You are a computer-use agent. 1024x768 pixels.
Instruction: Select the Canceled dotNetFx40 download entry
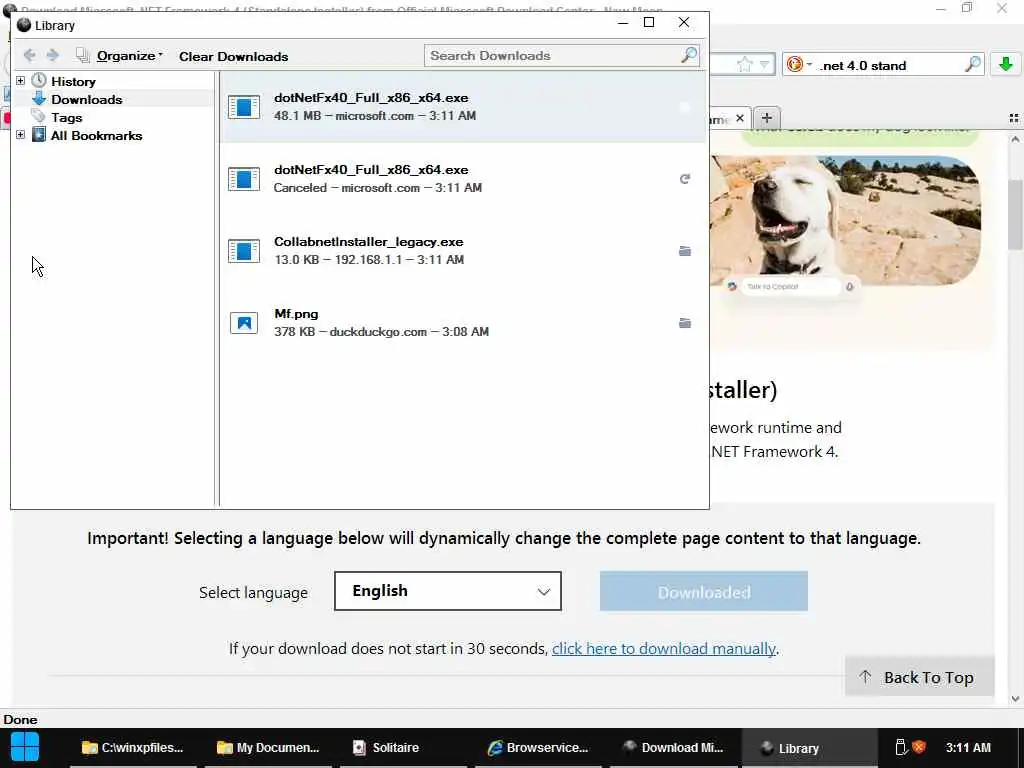pyautogui.click(x=462, y=178)
